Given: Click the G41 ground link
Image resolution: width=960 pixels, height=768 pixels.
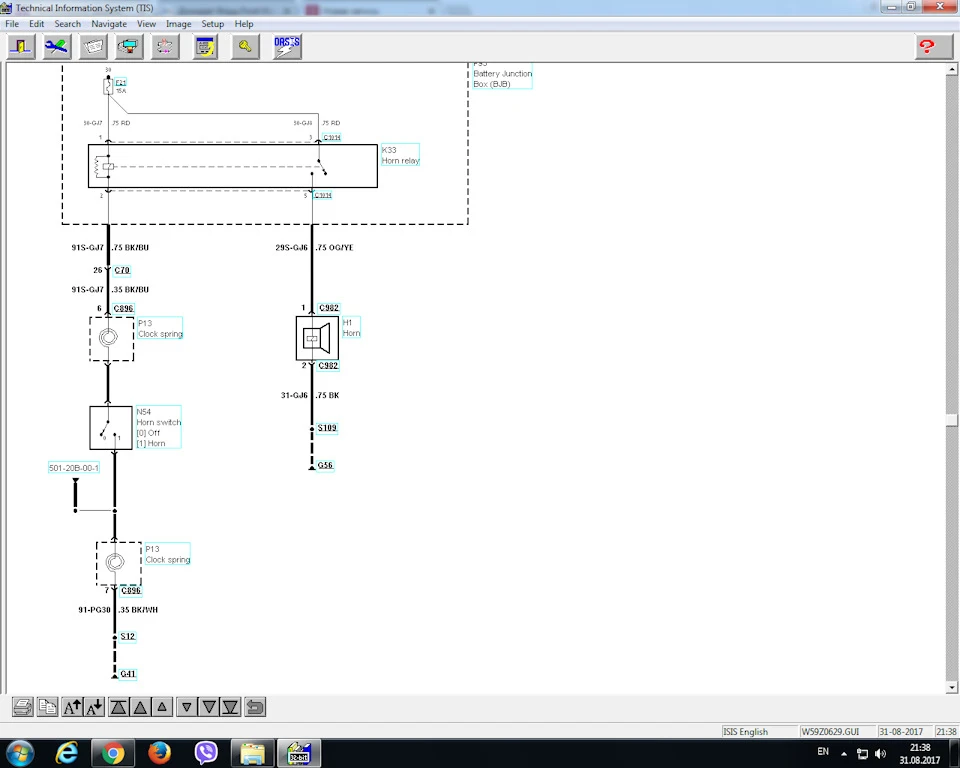Looking at the screenshot, I should (128, 674).
